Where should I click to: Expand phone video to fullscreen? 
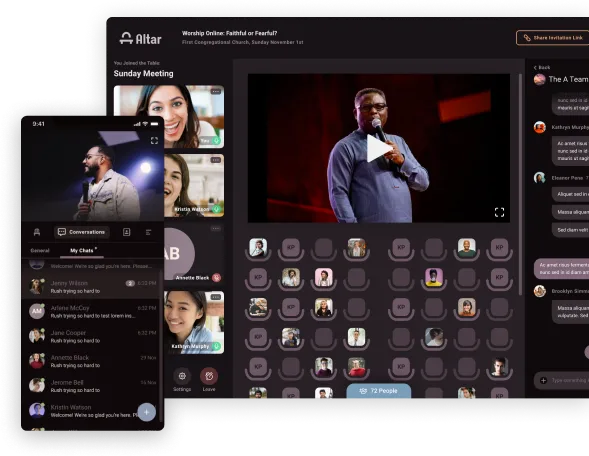tap(154, 140)
